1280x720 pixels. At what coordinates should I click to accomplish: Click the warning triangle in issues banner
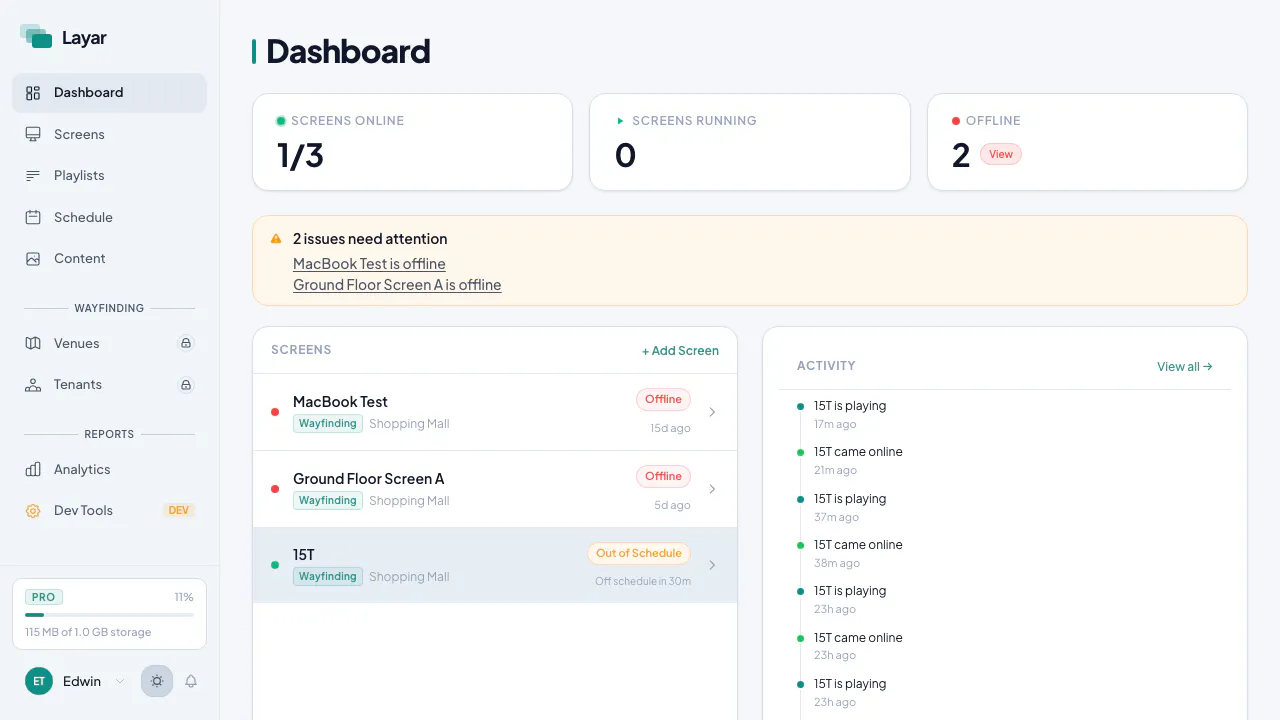tap(276, 239)
